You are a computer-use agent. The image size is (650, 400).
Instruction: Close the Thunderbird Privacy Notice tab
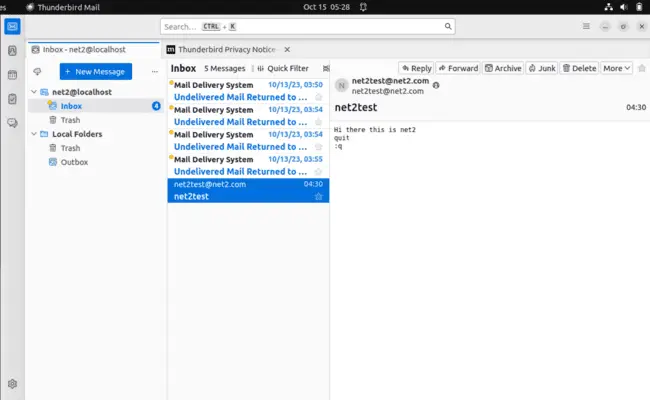tap(287, 50)
